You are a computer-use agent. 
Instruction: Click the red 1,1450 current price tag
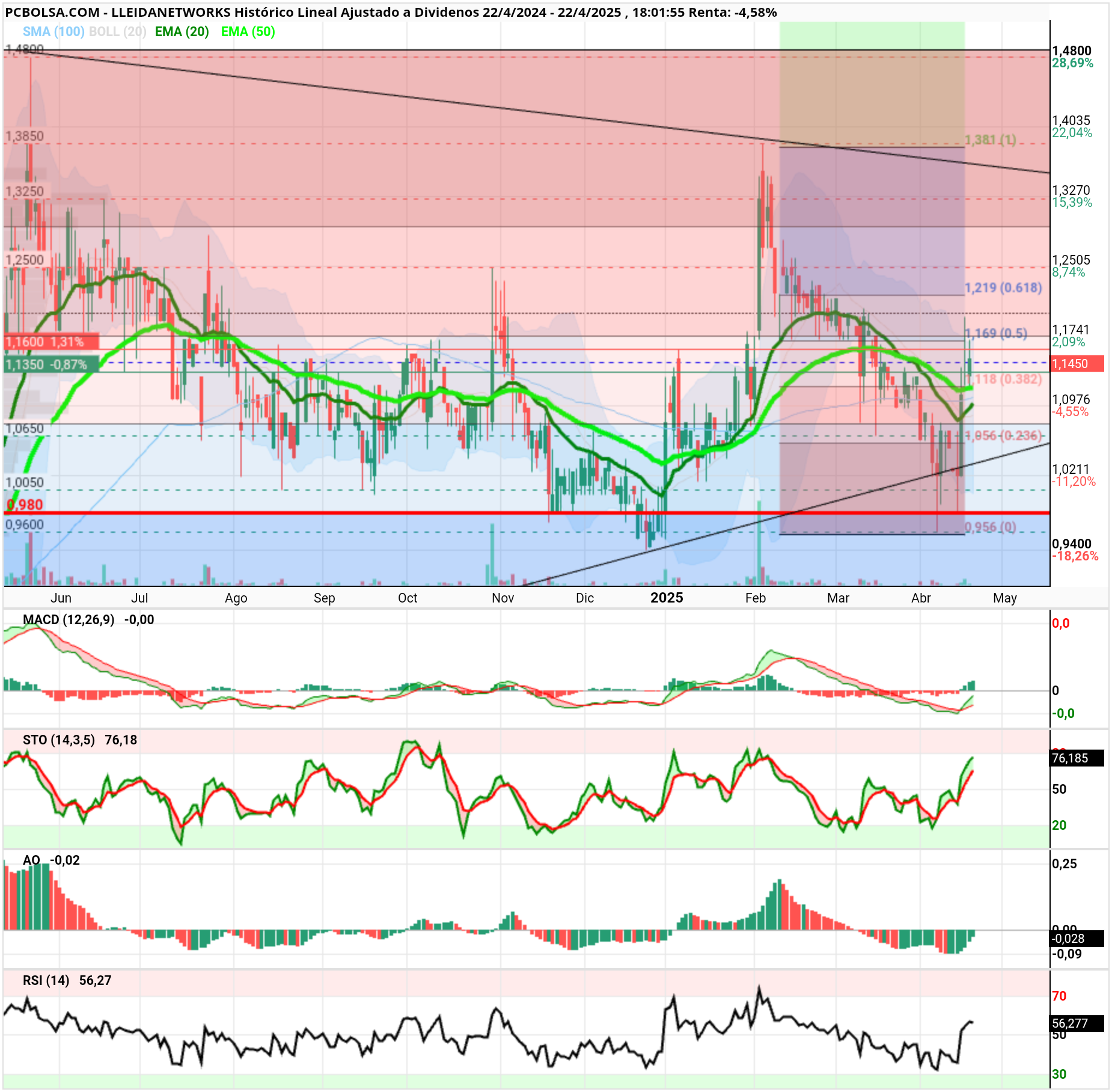coord(1077,364)
